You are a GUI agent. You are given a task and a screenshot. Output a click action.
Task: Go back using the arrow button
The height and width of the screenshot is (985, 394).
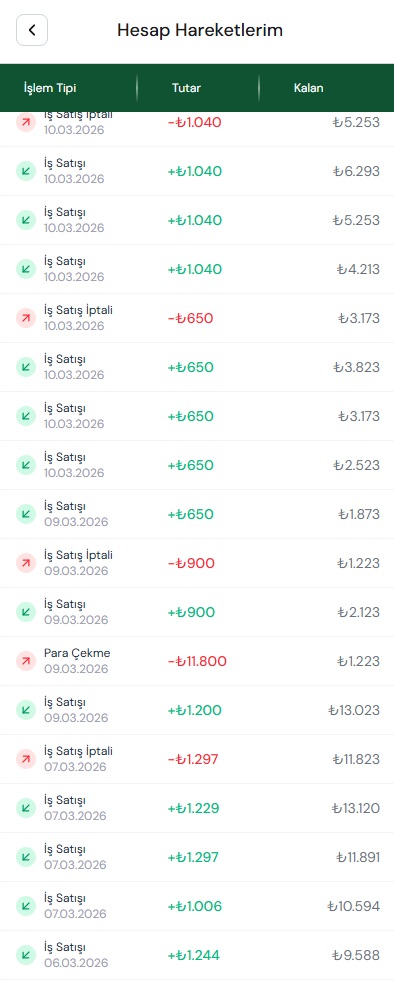pos(32,30)
